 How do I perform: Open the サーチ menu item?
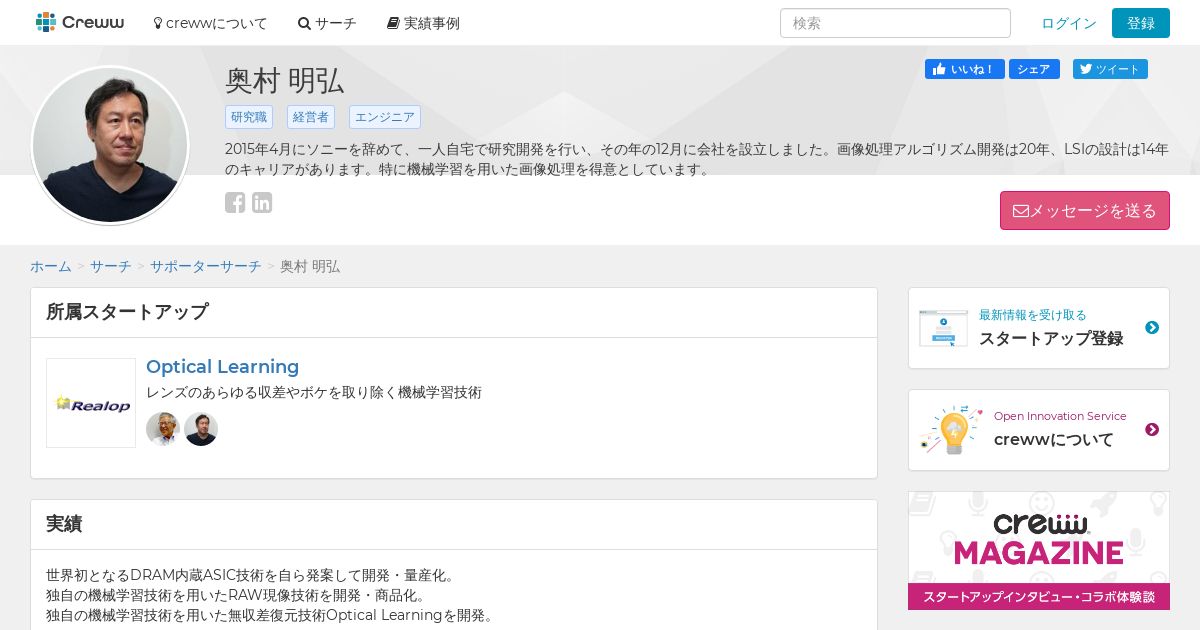coord(327,23)
